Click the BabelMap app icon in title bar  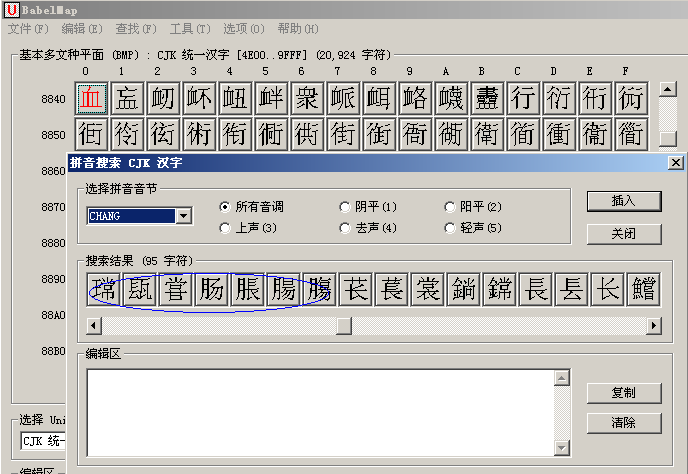[x=11, y=9]
